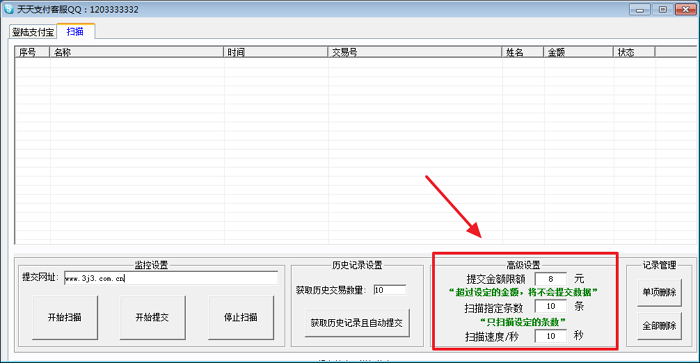Click the 全部删除 button

click(x=659, y=325)
